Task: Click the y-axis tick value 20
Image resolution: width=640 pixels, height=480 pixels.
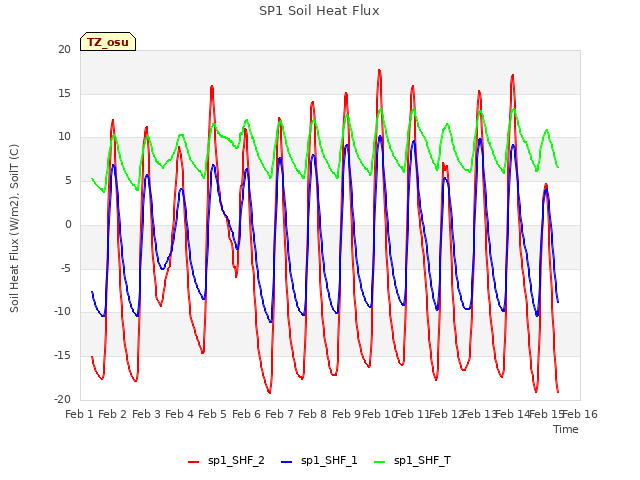Action: [64, 49]
